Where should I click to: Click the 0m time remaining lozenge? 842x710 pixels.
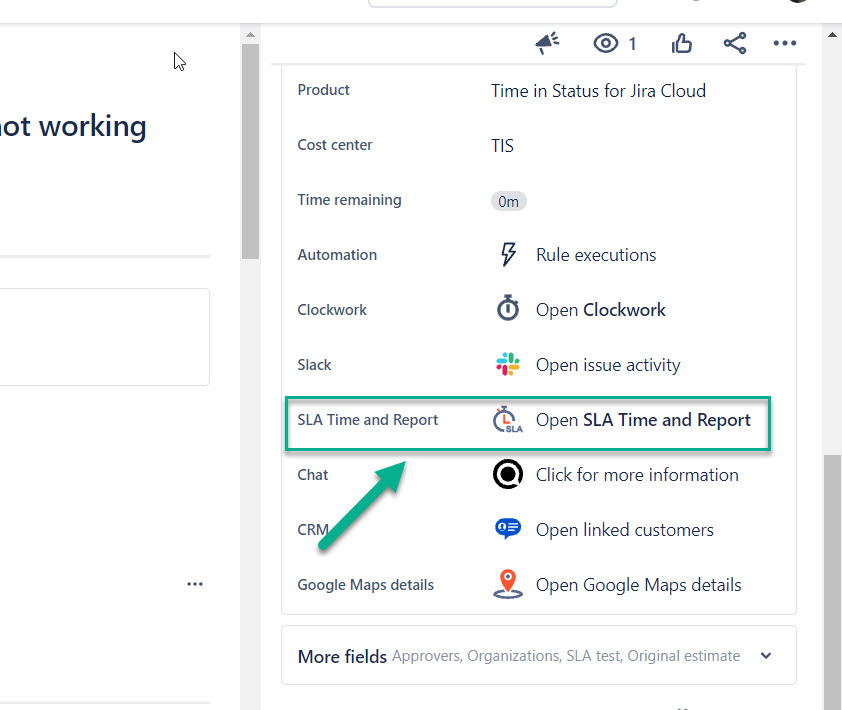[x=508, y=200]
